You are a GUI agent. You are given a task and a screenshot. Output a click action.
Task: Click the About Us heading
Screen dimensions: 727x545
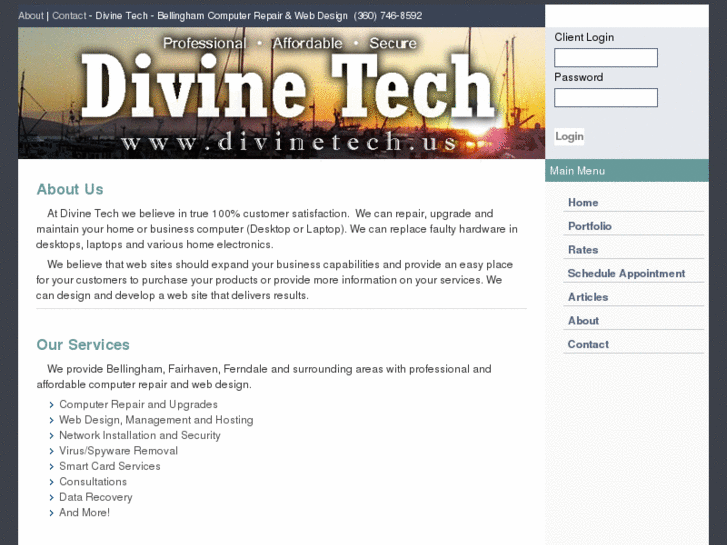[70, 189]
